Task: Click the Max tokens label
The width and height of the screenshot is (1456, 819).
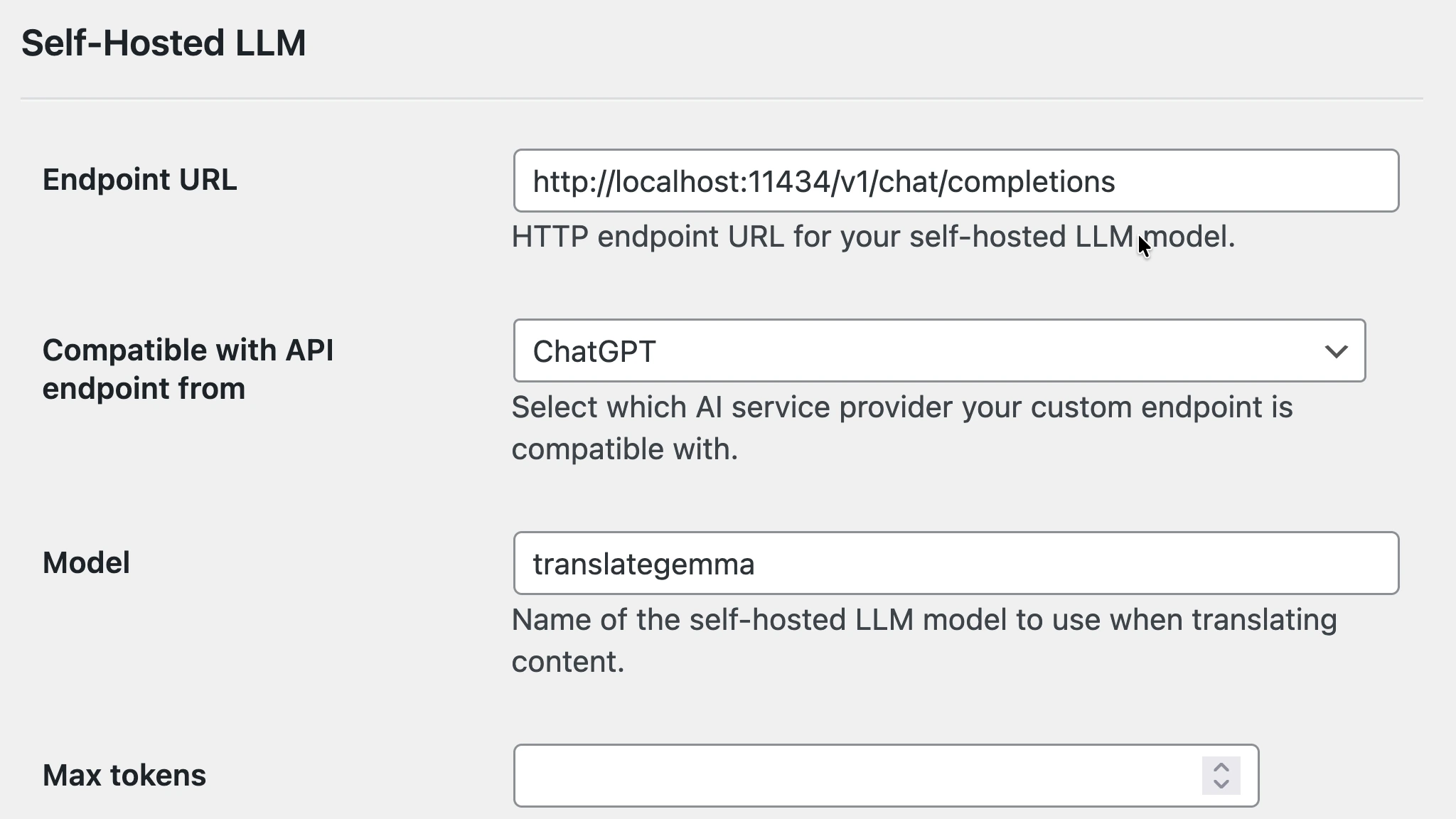Action: (124, 775)
